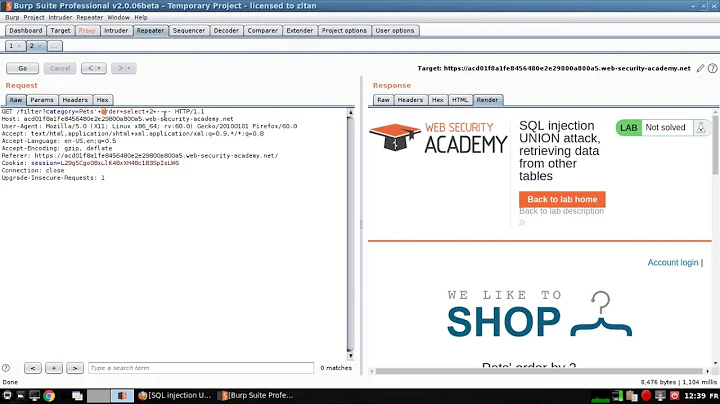Switch to the Proxy tab
Screen dimensions: 720x404
coord(87,30)
